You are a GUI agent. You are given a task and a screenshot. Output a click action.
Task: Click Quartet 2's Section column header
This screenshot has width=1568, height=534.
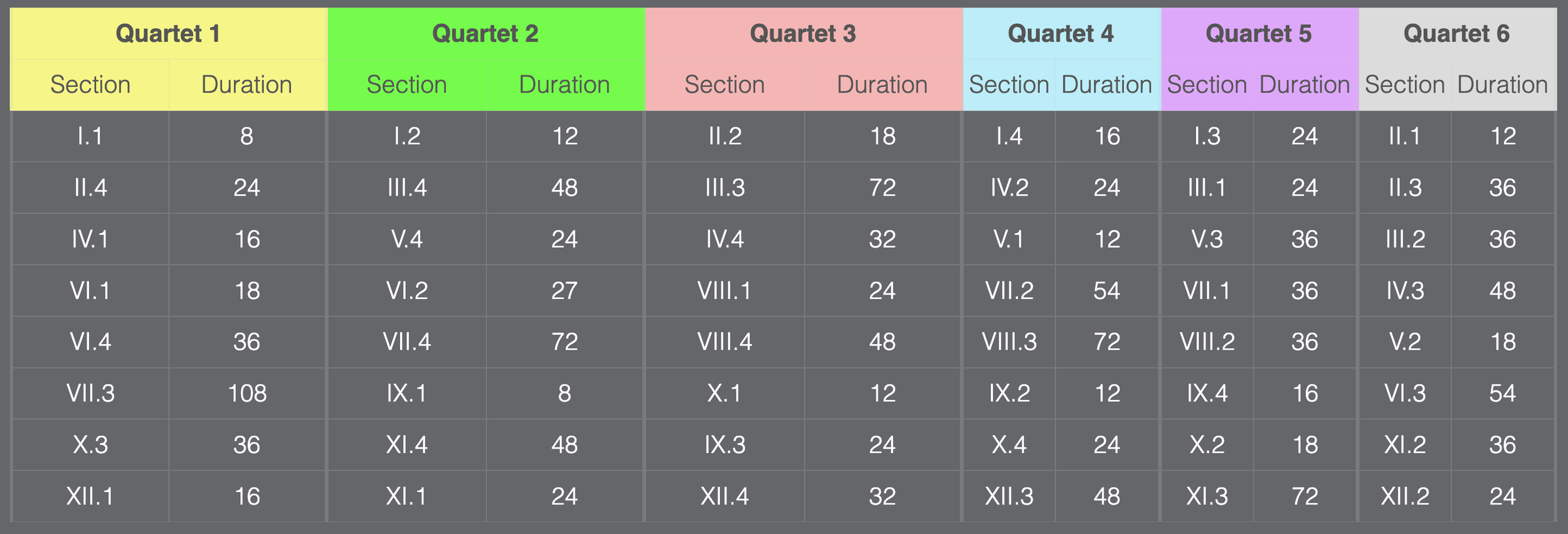tap(406, 85)
